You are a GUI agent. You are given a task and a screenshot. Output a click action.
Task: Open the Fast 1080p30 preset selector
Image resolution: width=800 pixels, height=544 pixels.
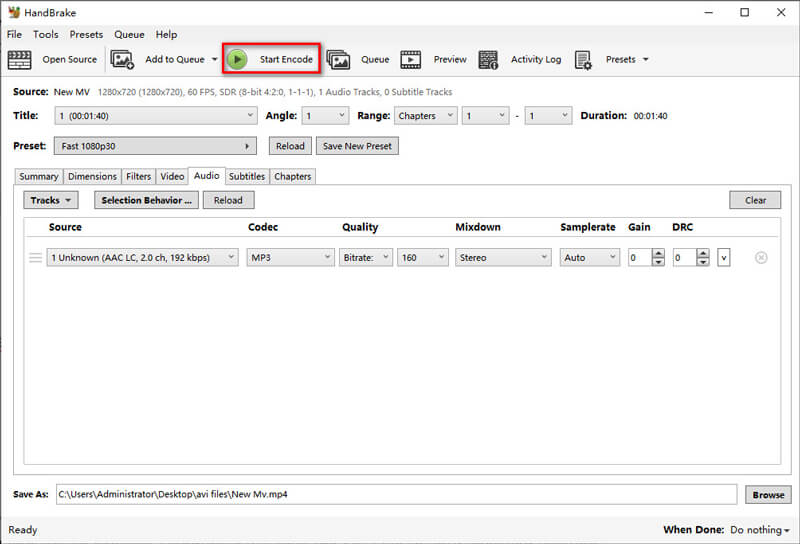155,146
